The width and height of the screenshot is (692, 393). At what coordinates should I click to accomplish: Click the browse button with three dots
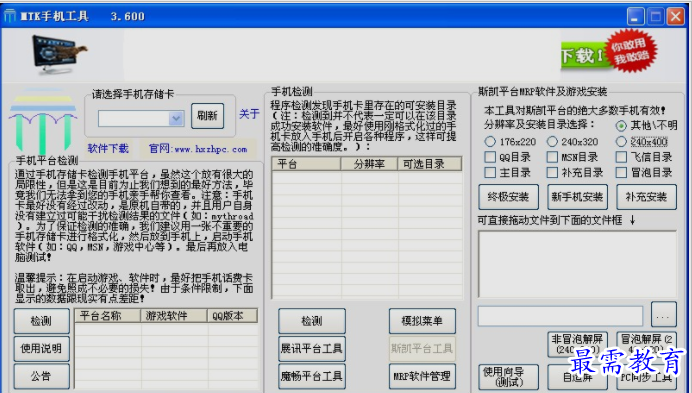(x=663, y=315)
